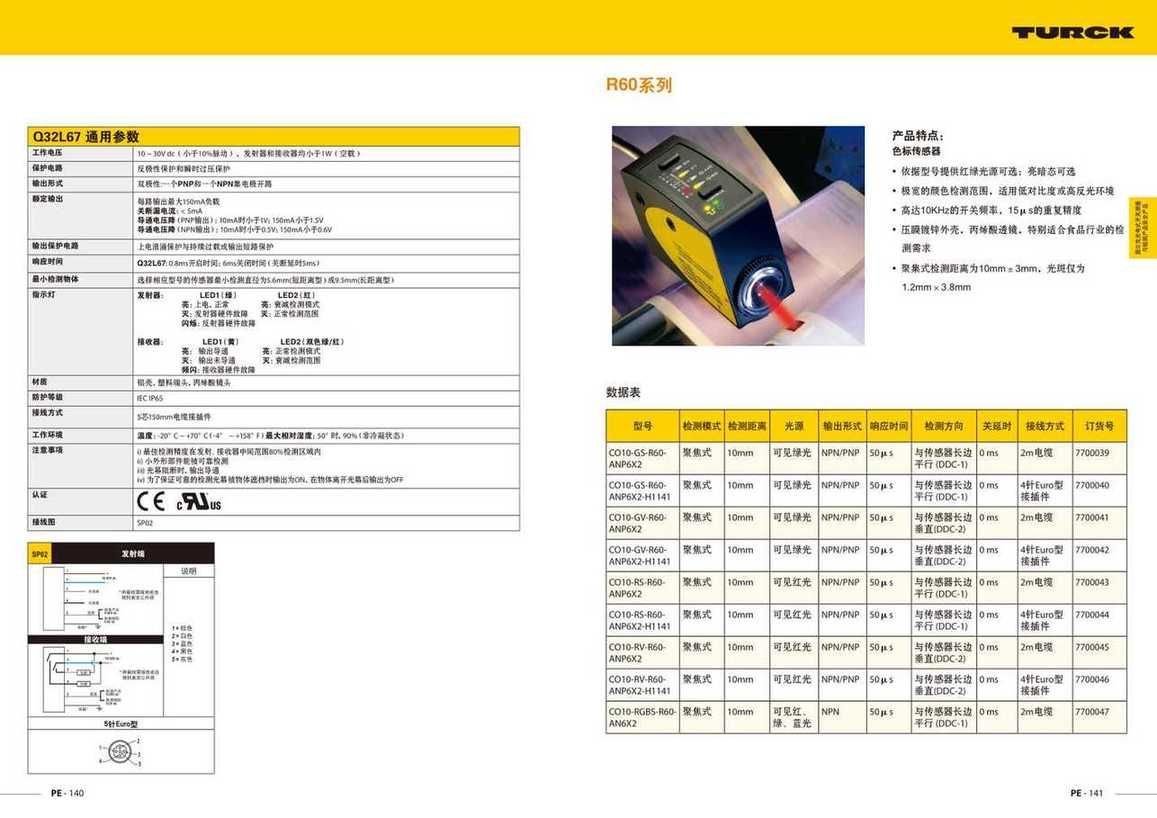Click the UL certification mark

198,502
